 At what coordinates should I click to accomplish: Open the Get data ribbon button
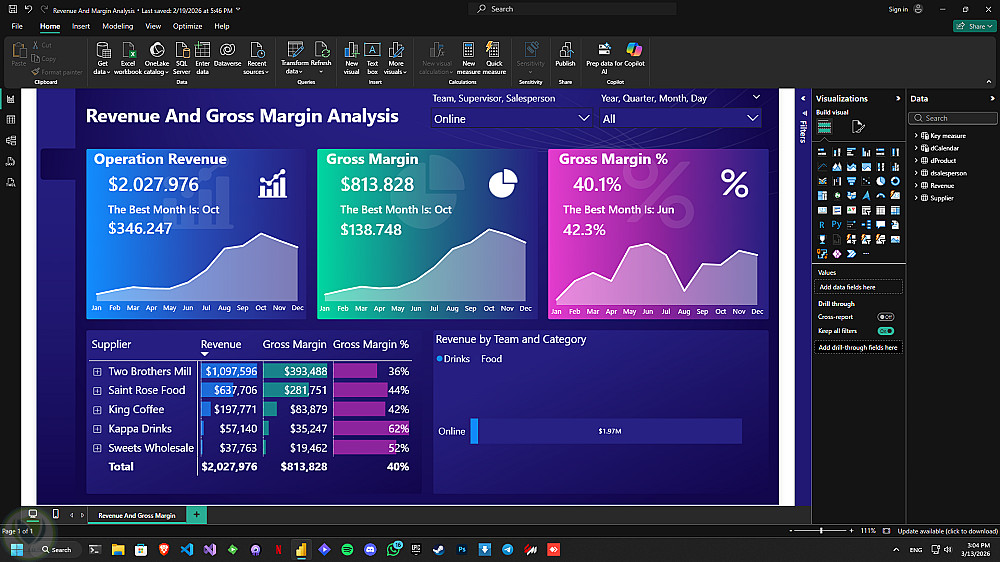(102, 58)
